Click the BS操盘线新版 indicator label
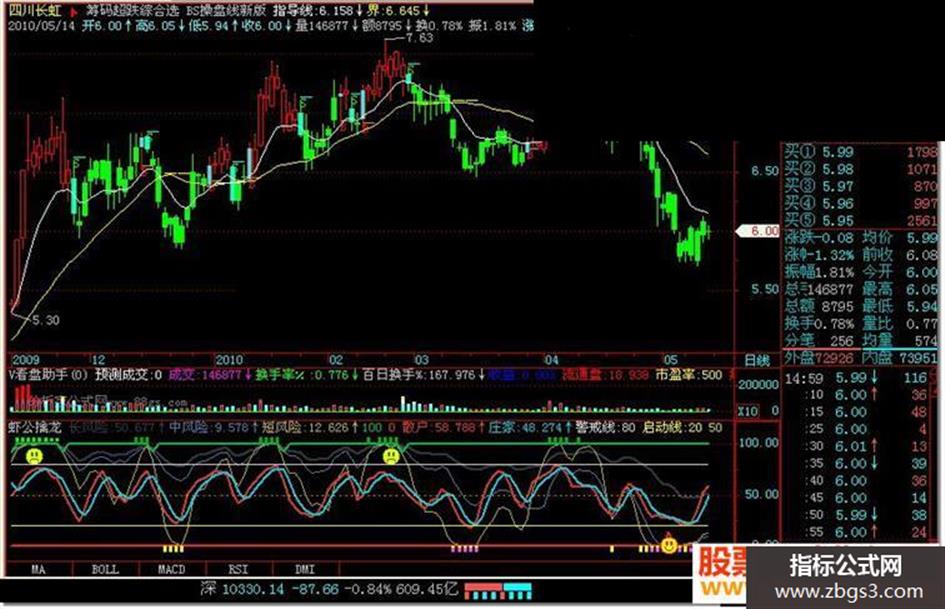This screenshot has height=609, width=945. coord(225,11)
